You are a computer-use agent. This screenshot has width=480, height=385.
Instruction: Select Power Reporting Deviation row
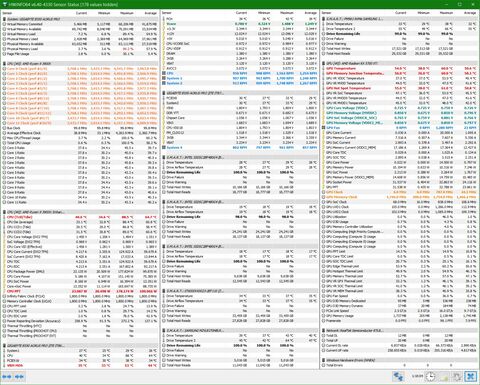80,321
